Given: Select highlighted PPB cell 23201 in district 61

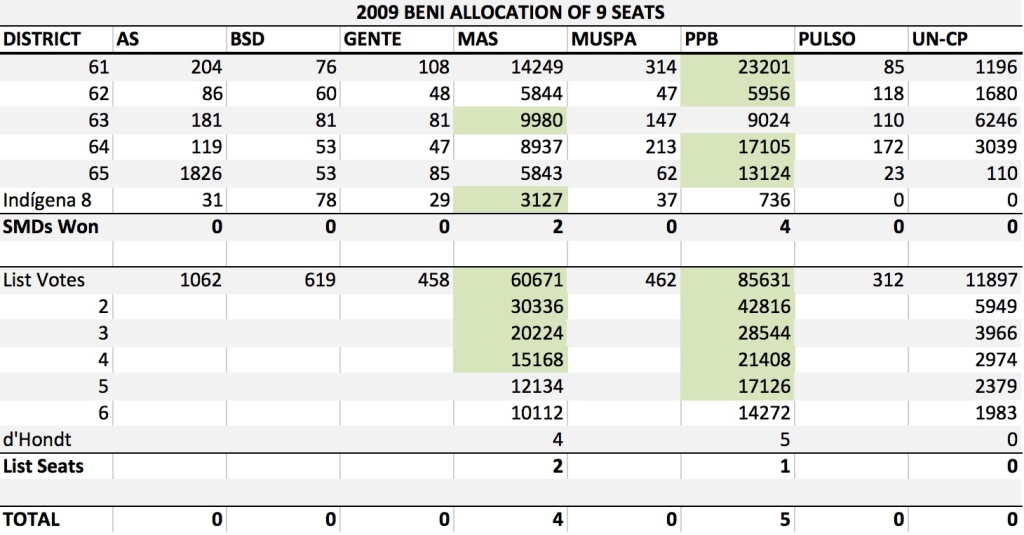Looking at the screenshot, I should tap(737, 67).
